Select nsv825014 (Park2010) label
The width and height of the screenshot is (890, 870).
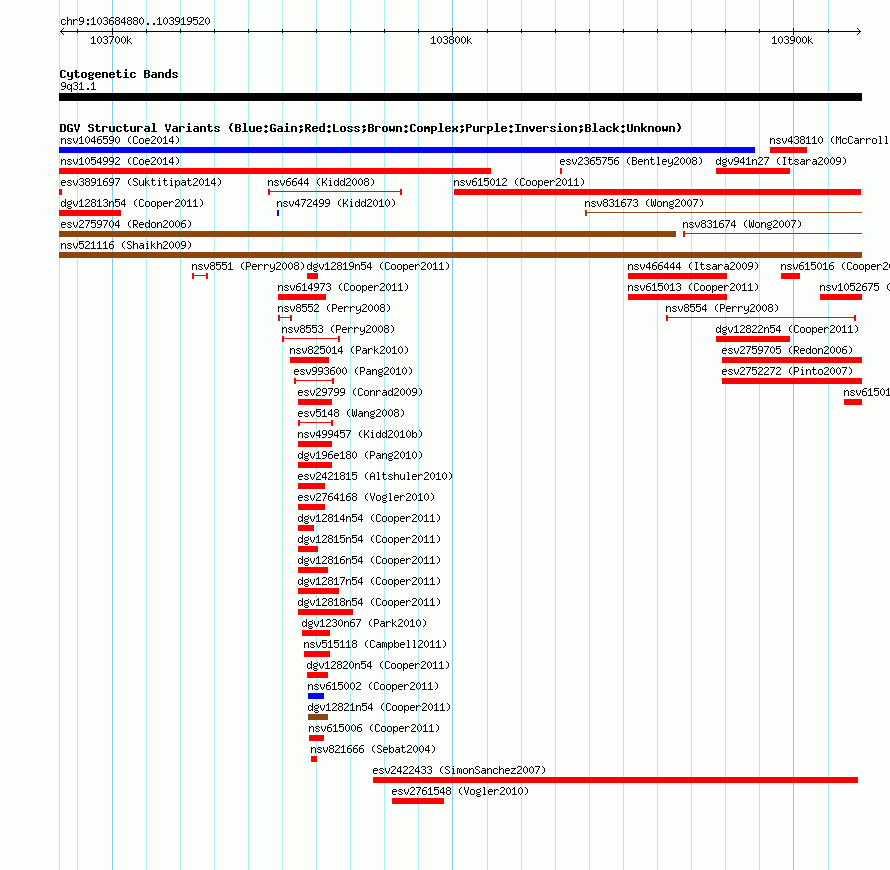tap(349, 350)
